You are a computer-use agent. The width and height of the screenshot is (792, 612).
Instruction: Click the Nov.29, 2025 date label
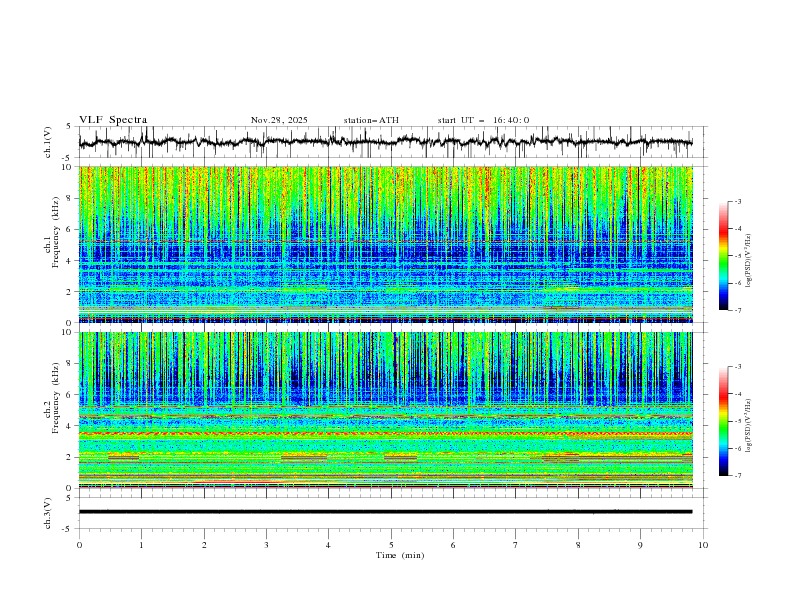click(x=279, y=120)
